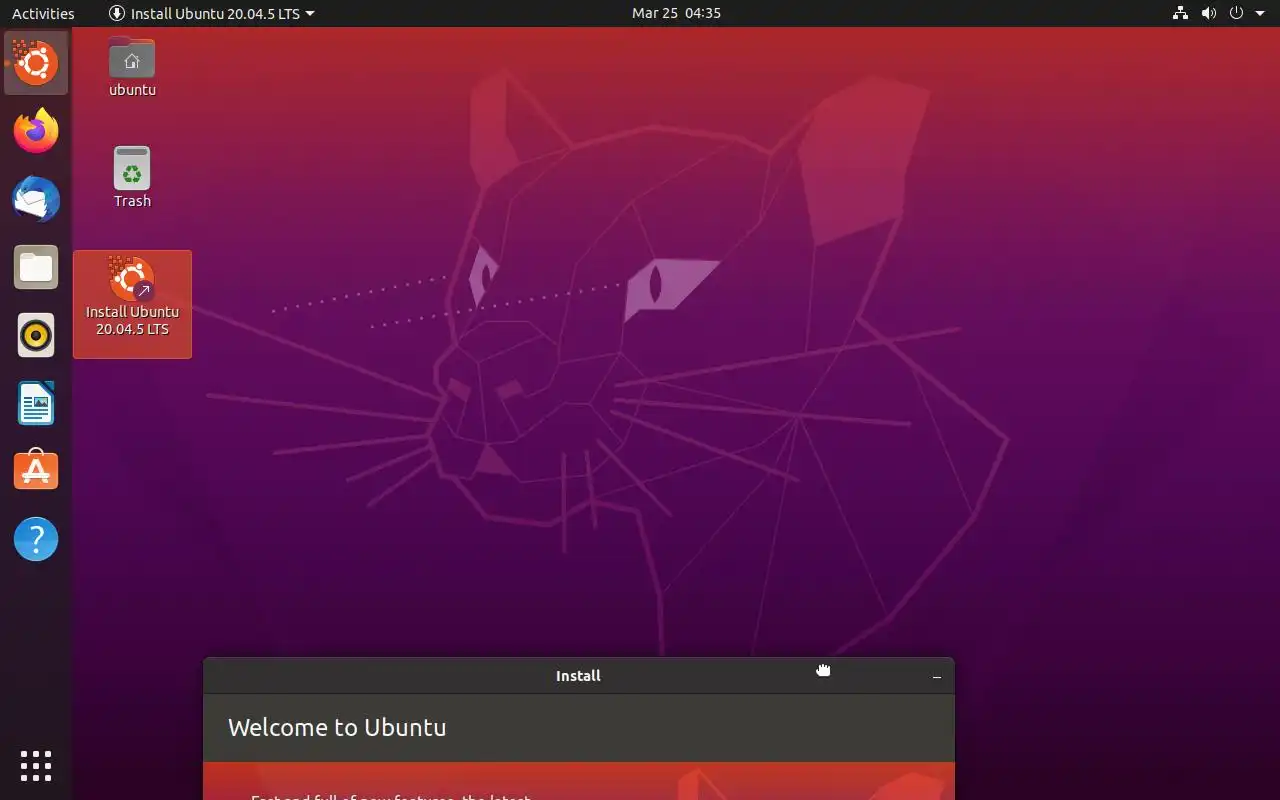Click the Welcome to Ubuntu heading
The width and height of the screenshot is (1280, 800).
[337, 727]
